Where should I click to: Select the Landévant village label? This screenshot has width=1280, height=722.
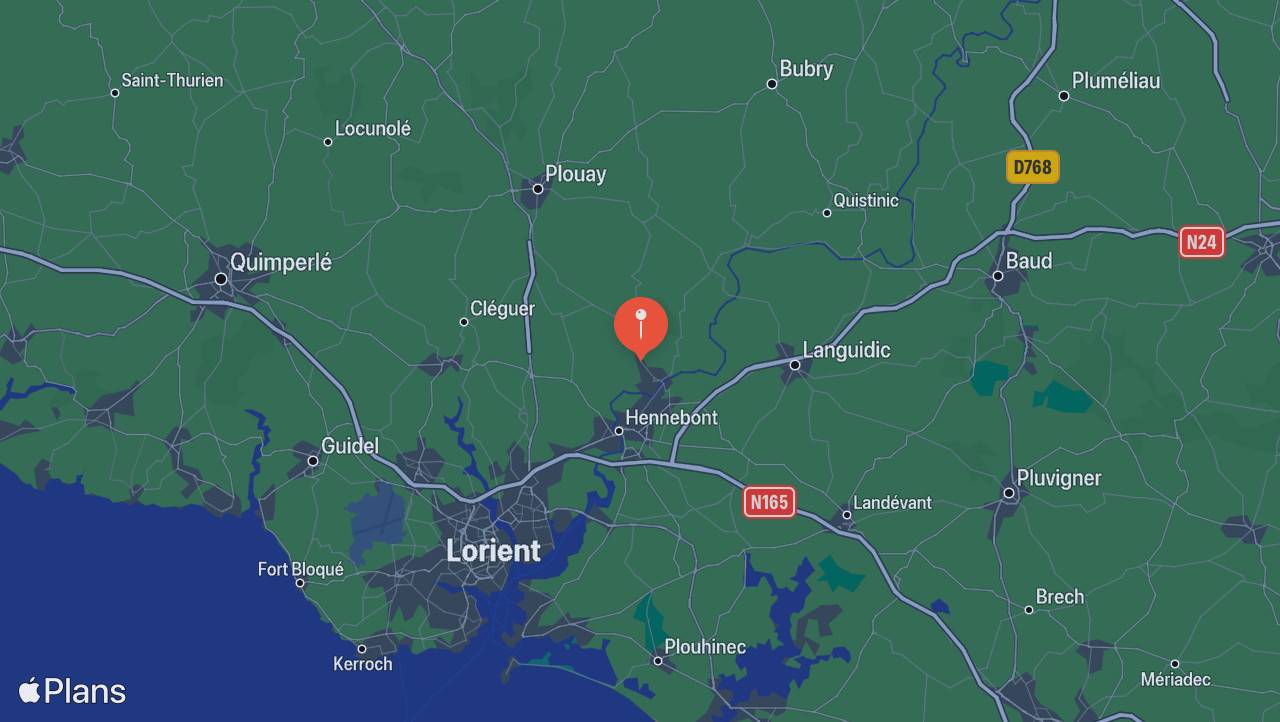894,503
